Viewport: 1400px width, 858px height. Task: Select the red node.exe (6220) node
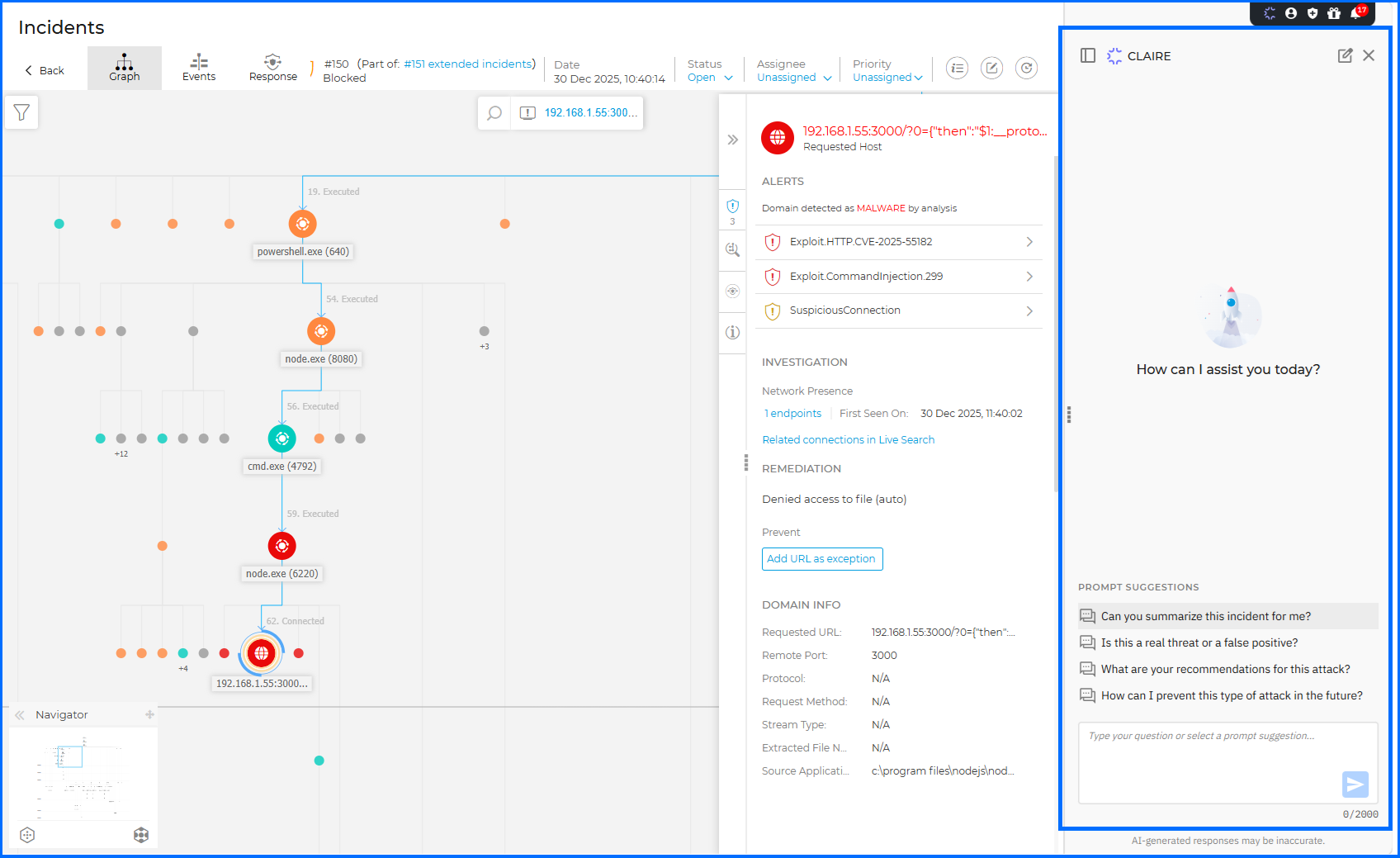[x=282, y=546]
